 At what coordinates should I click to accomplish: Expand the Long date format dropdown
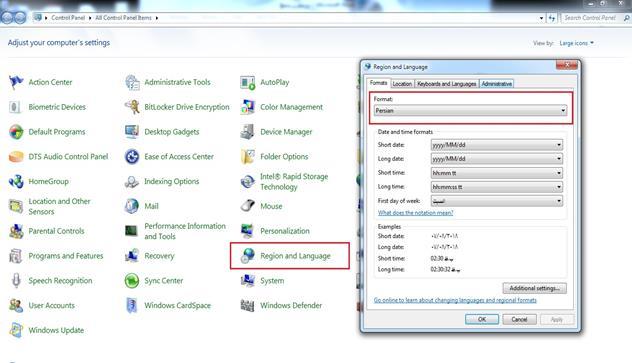pos(497,159)
